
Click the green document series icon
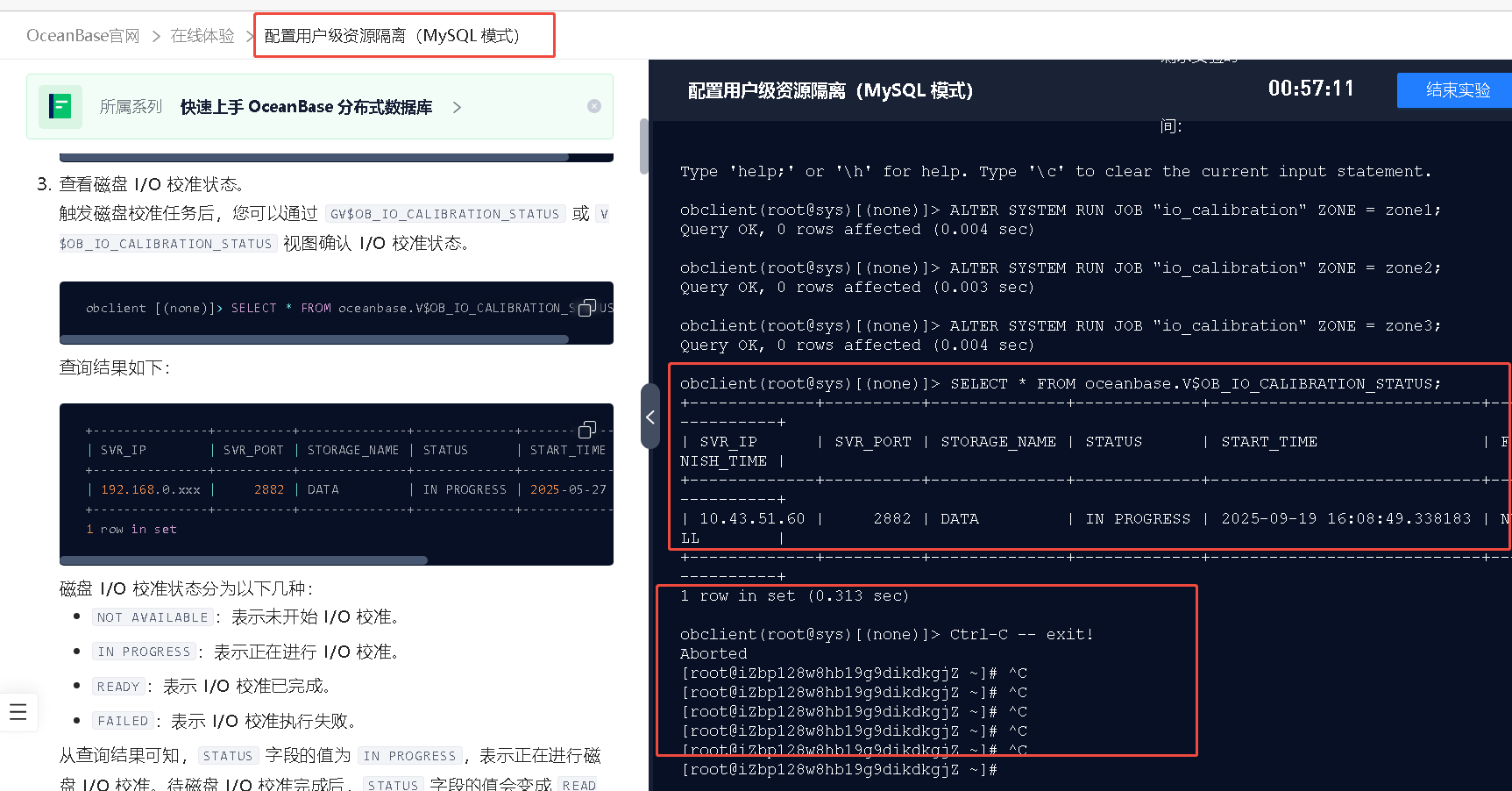point(60,107)
